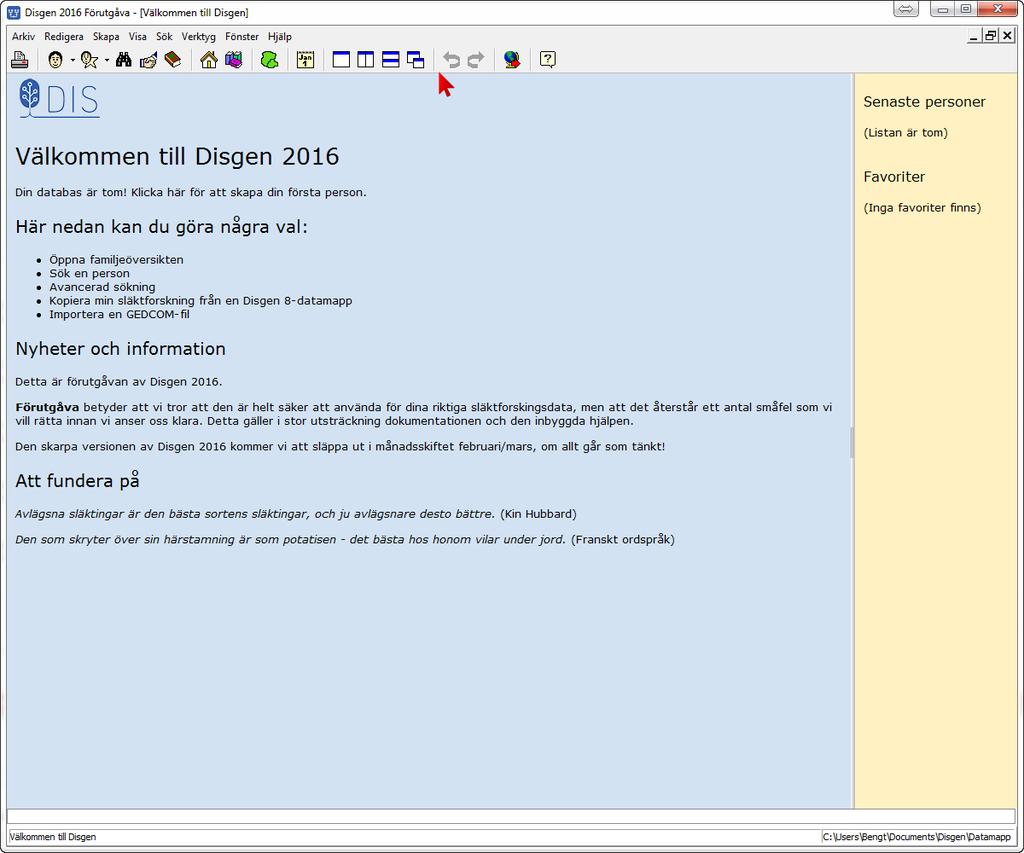
Task: Click the empty field above the status bar
Action: [511, 817]
